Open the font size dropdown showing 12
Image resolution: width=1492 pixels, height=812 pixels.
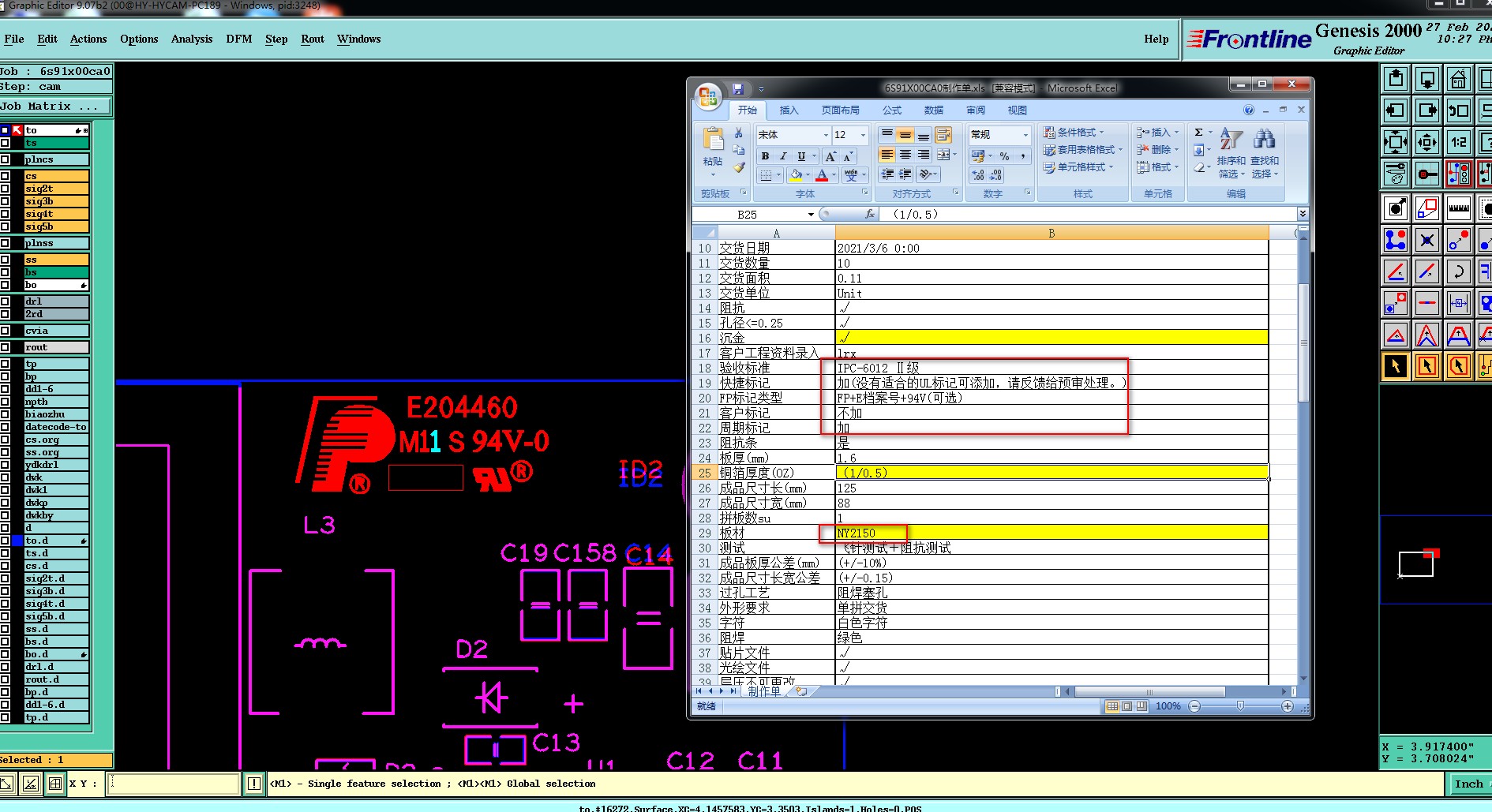(863, 135)
